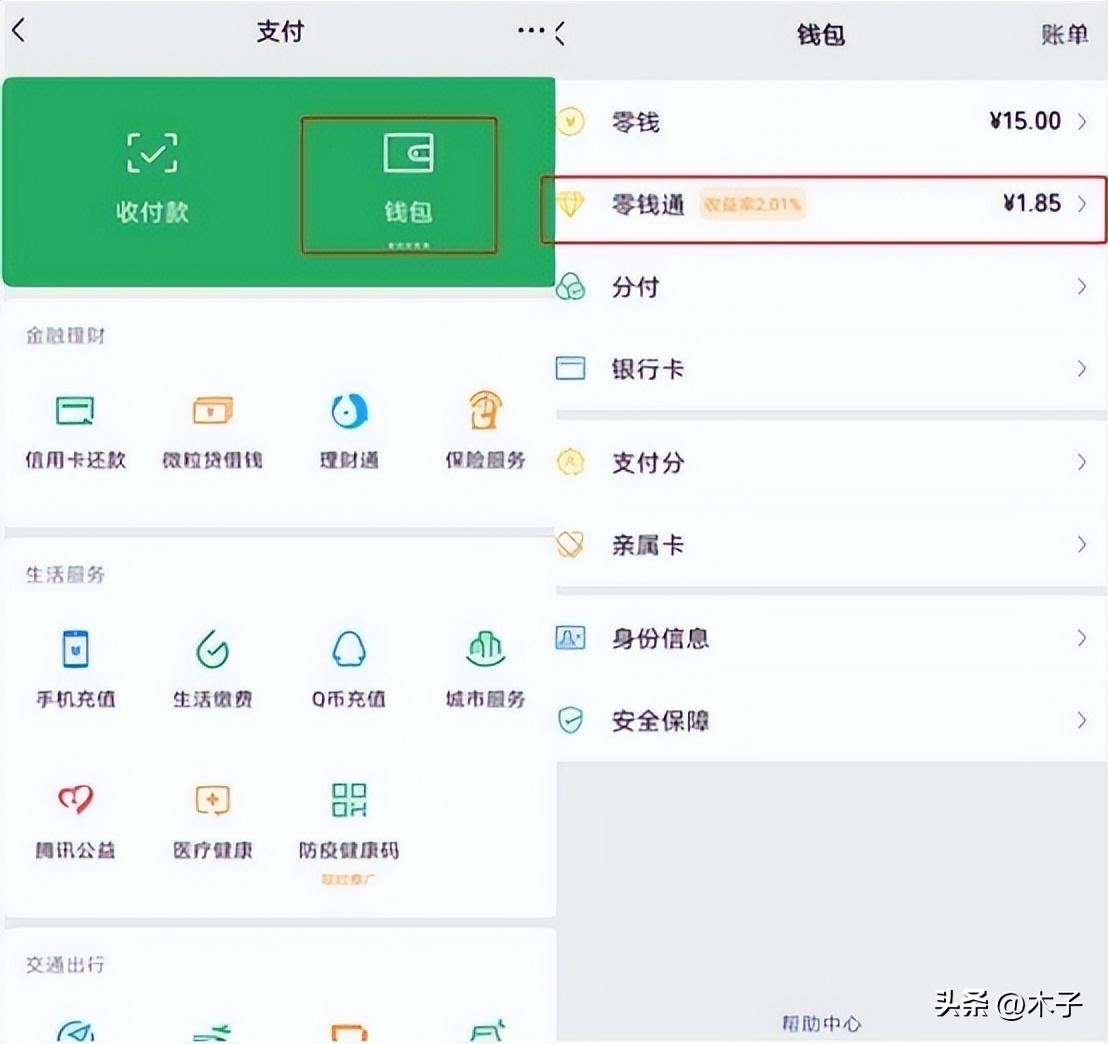Image resolution: width=1108 pixels, height=1044 pixels.
Task: Open the 收付款 scan-to-pay icon
Action: point(152,153)
